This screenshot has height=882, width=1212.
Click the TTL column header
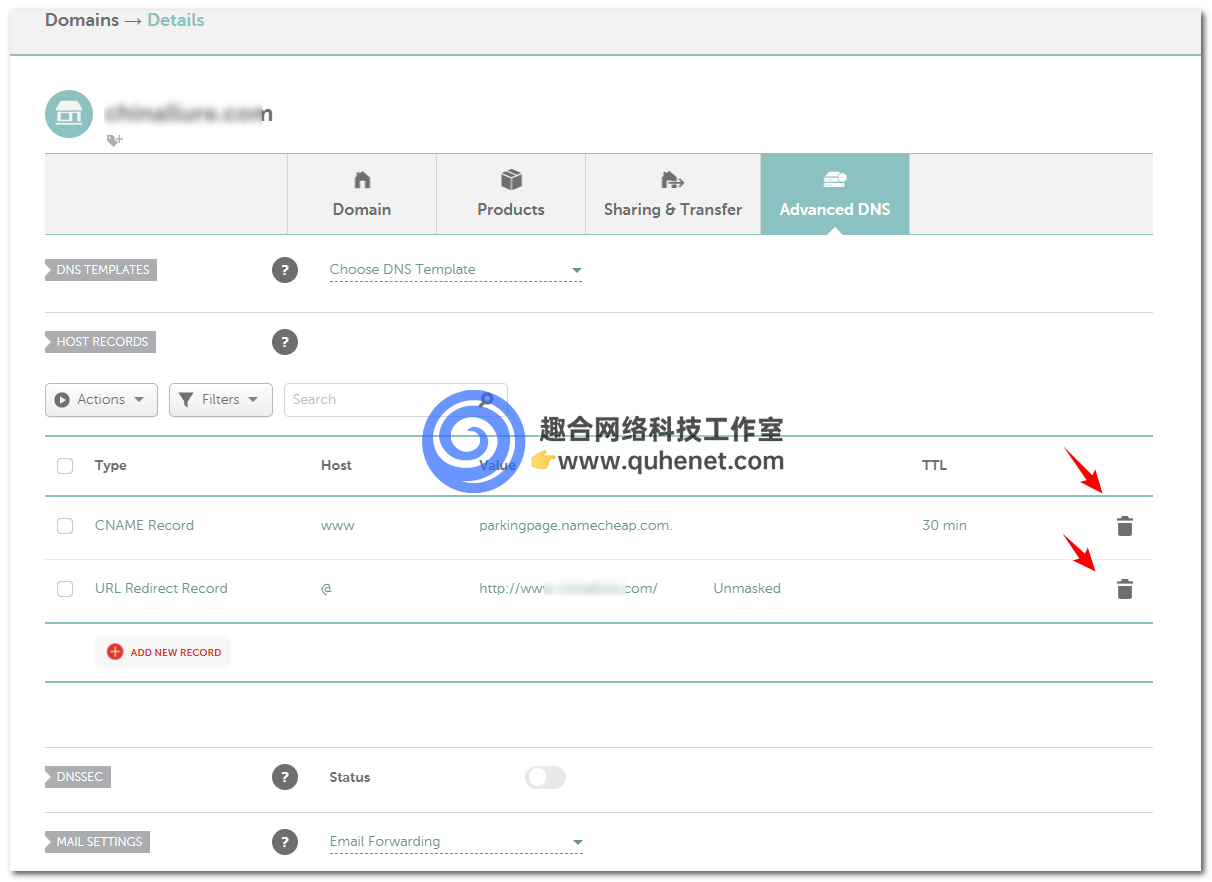934,466
